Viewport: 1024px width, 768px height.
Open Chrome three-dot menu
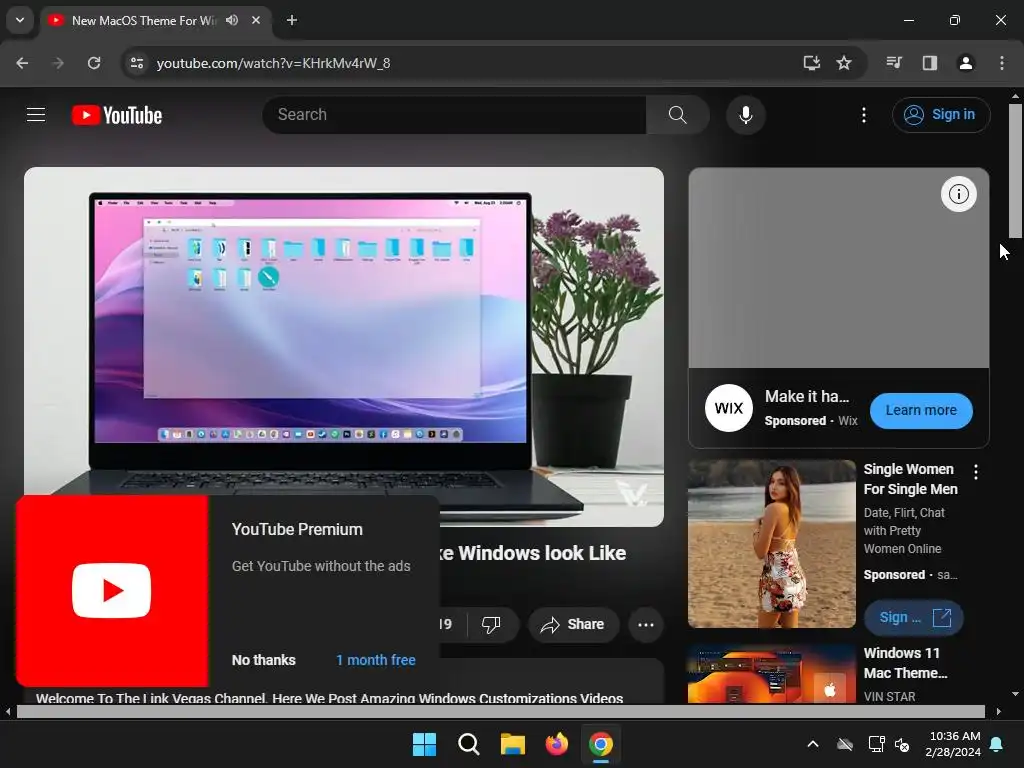pos(1002,63)
